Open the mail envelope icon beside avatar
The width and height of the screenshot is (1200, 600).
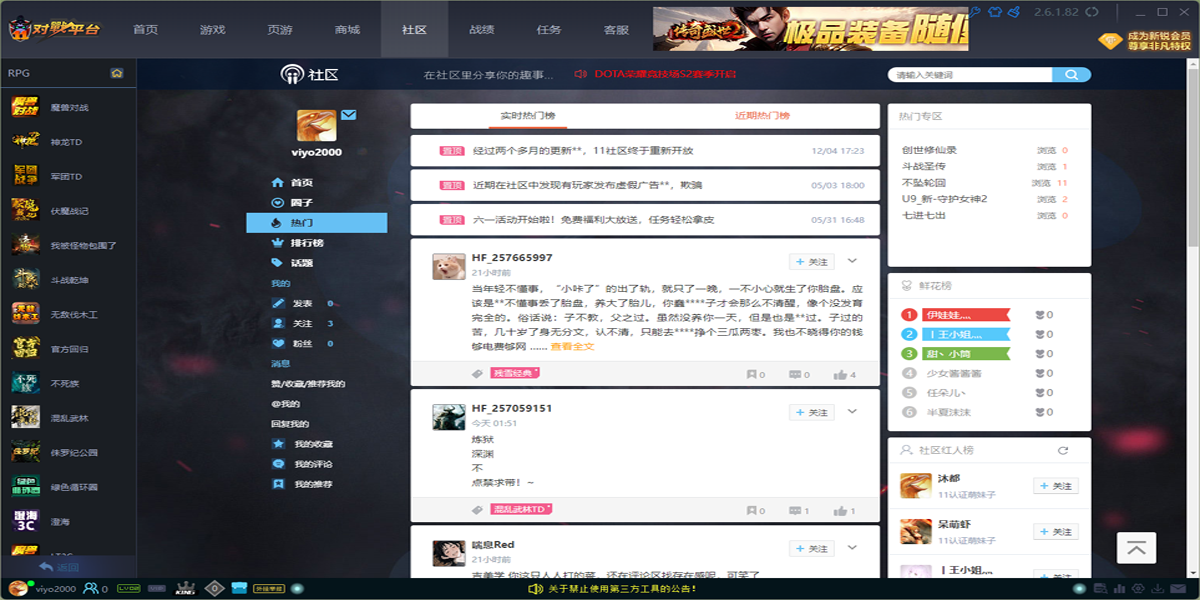pyautogui.click(x=348, y=115)
